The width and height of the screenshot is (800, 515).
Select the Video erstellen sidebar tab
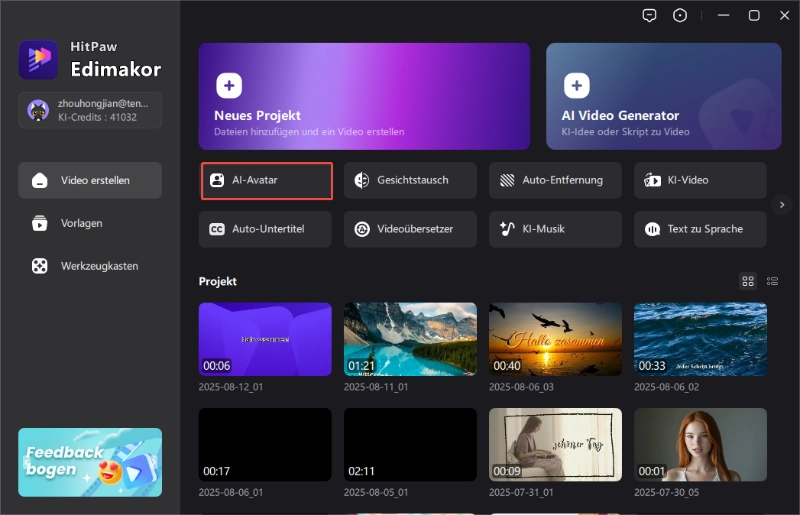coord(90,180)
